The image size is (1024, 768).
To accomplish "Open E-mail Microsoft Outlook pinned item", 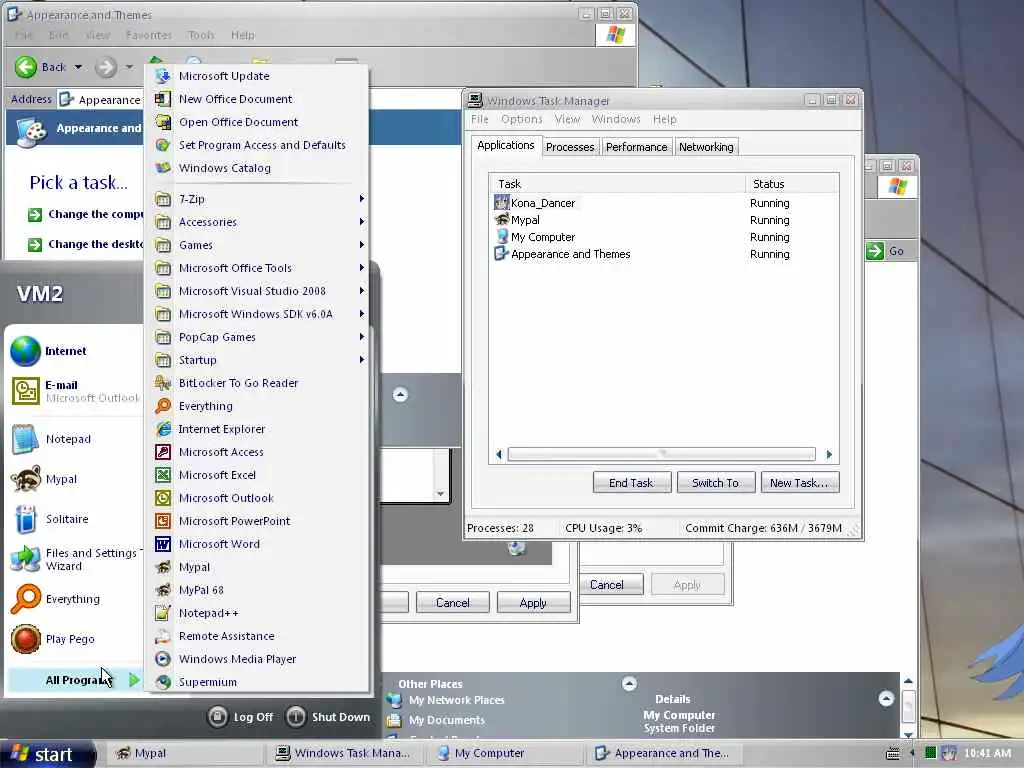I will (x=75, y=391).
